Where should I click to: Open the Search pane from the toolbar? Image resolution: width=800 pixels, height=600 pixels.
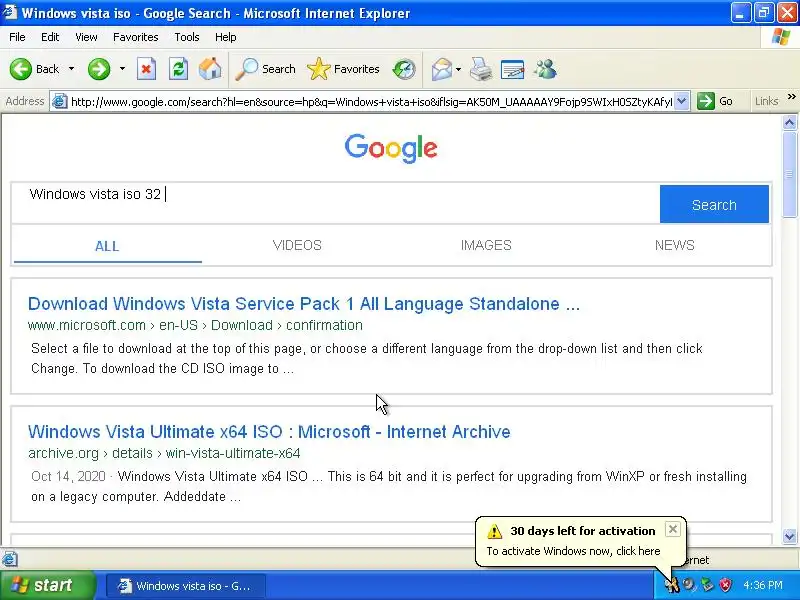coord(265,69)
